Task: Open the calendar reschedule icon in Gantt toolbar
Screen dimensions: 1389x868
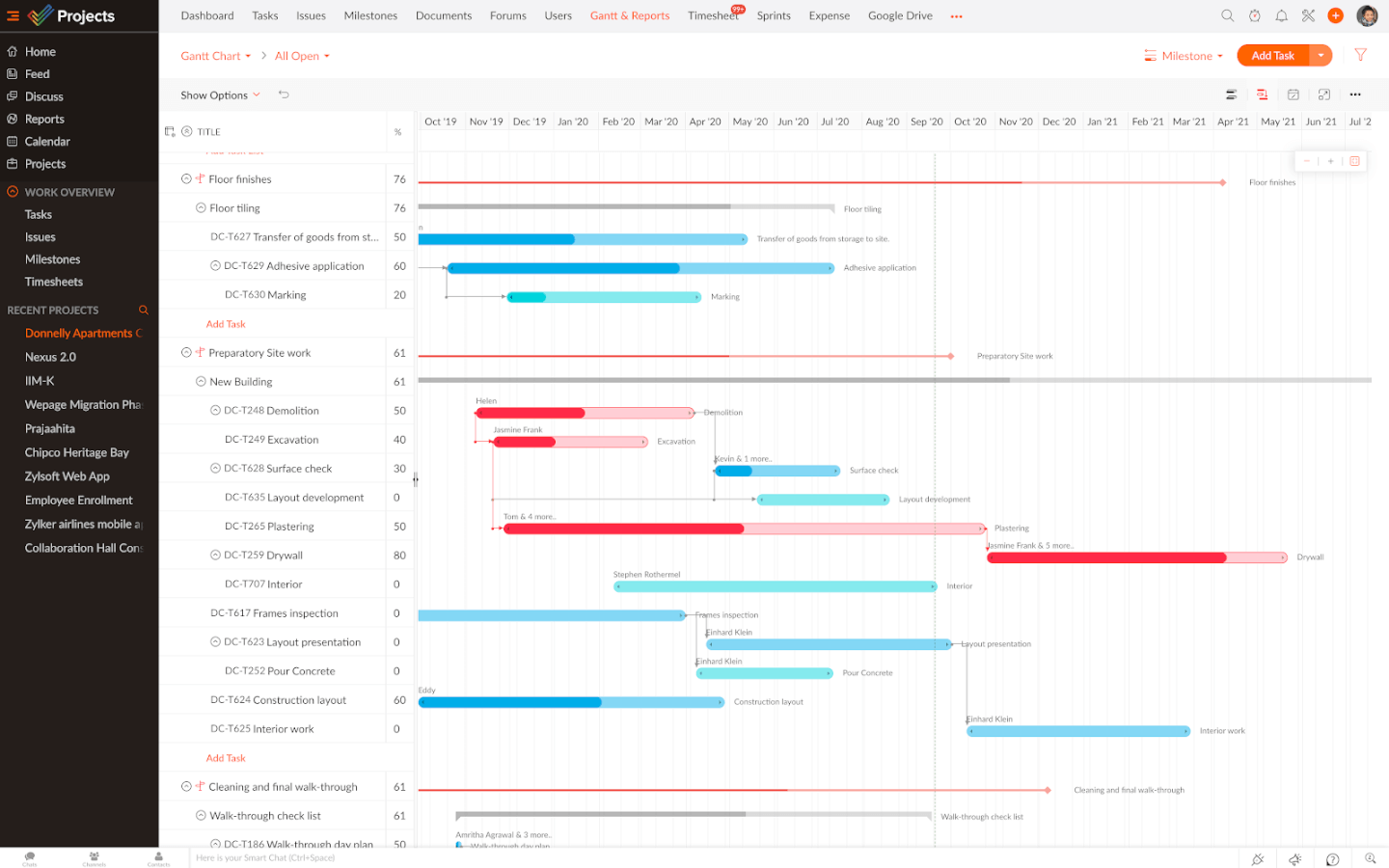Action: [x=1293, y=95]
